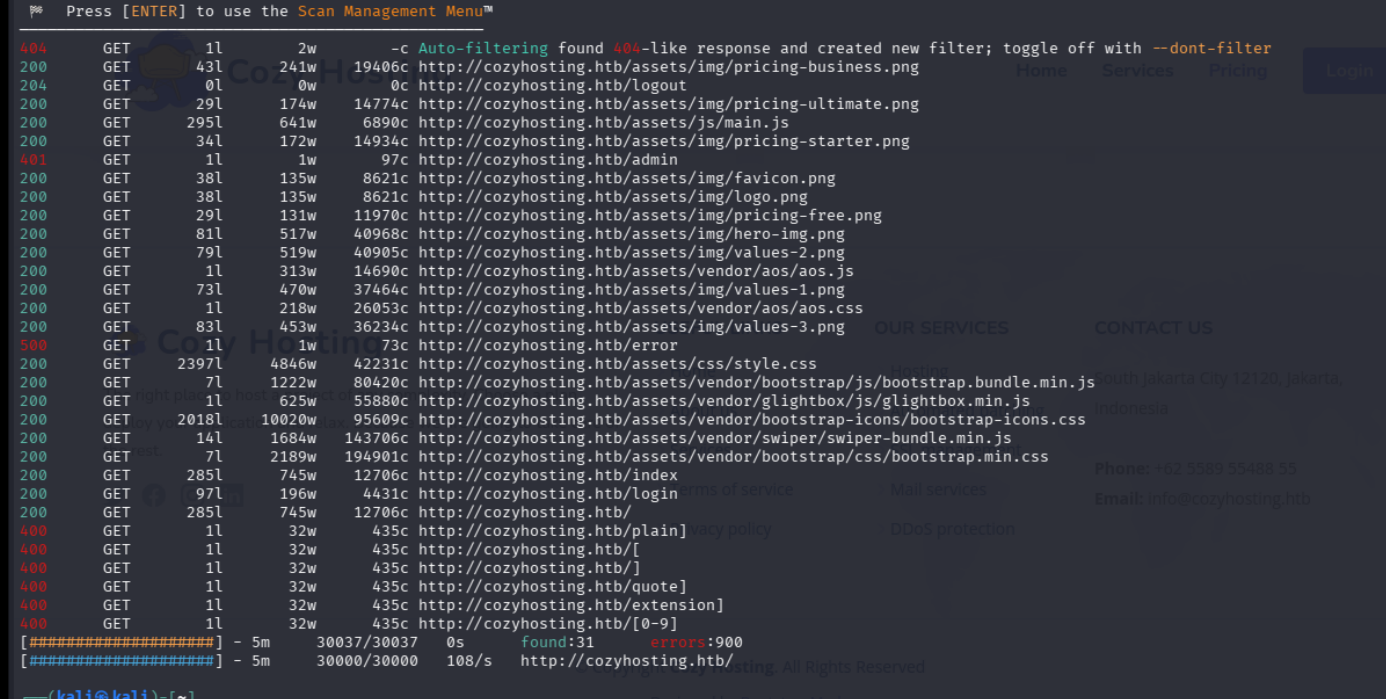Click the info@cozyhosting.htb email address

(1228, 498)
